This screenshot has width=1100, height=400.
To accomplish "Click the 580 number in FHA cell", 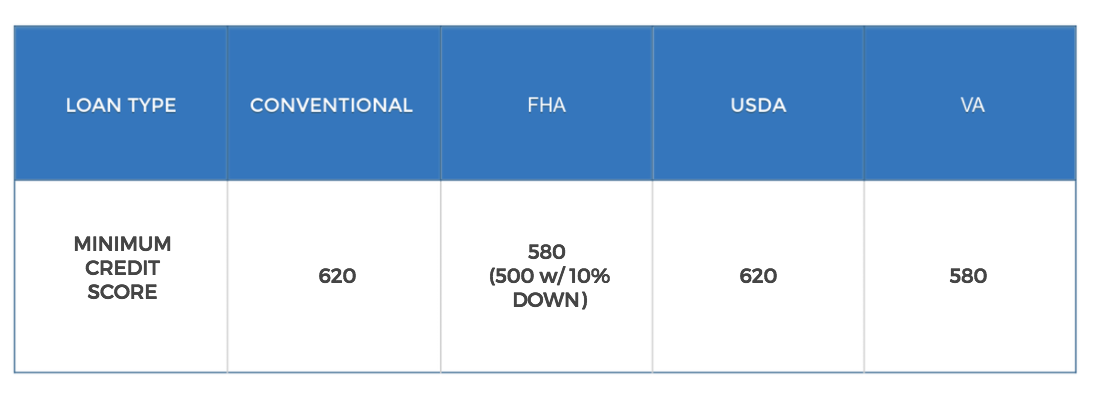I will tap(546, 251).
